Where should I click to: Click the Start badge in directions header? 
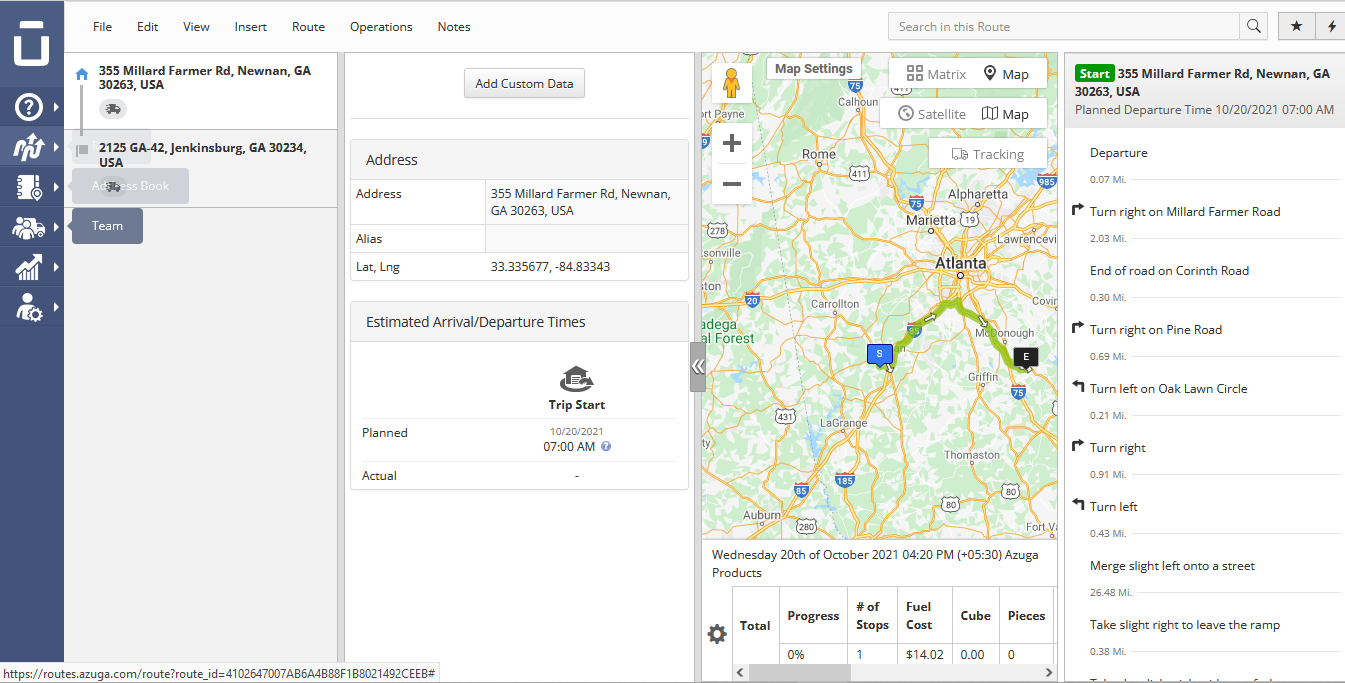tap(1094, 74)
